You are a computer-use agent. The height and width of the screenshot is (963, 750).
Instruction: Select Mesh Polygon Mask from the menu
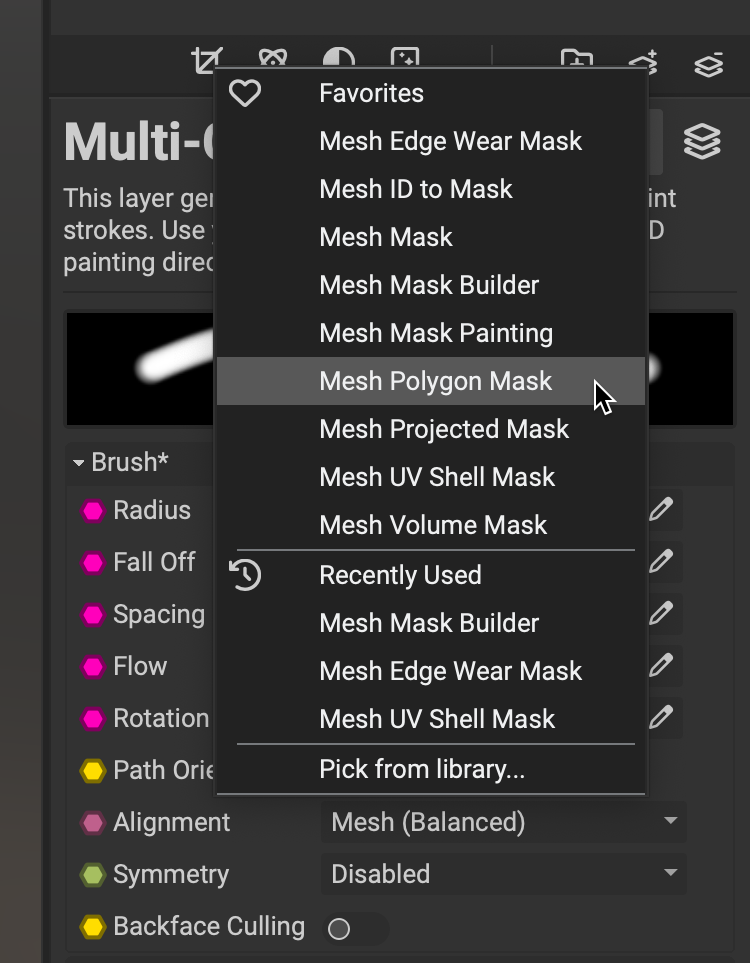tap(435, 381)
